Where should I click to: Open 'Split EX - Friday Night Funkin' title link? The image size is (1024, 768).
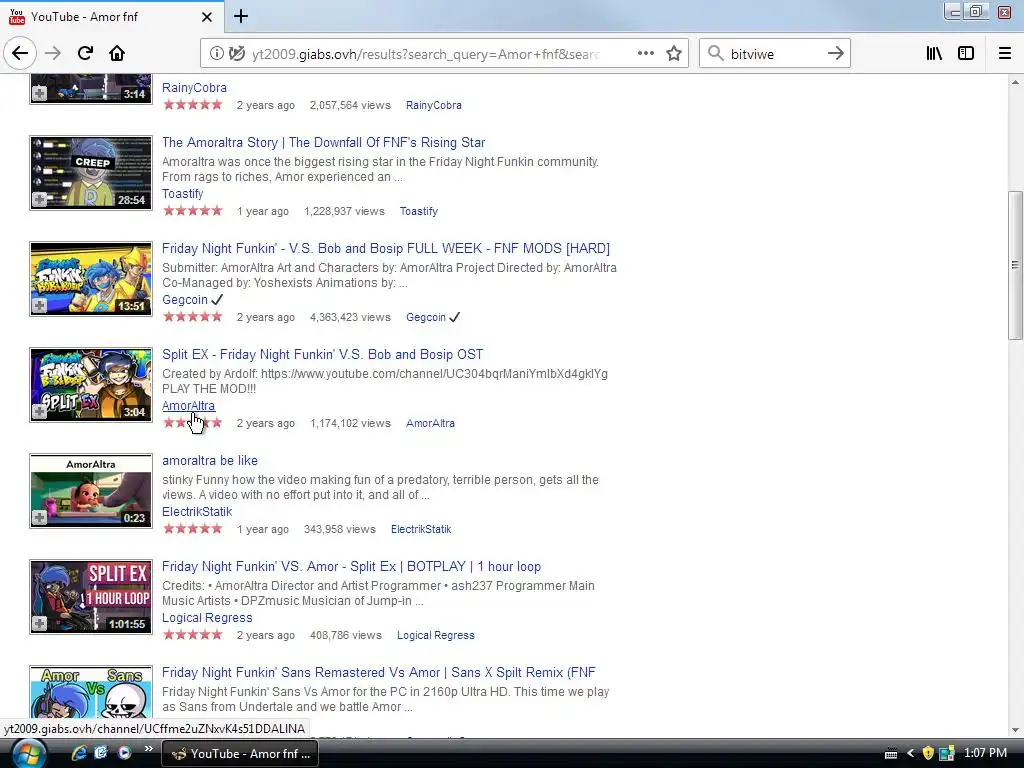323,355
